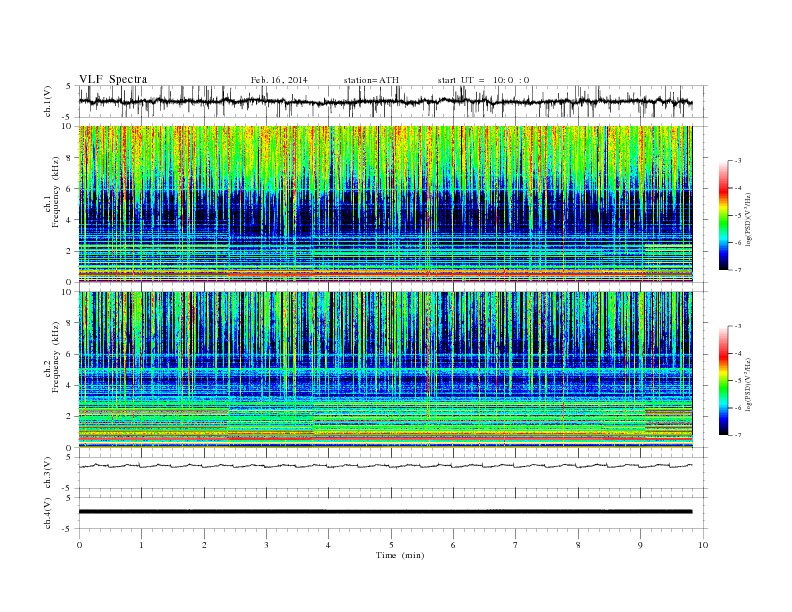Click the "8" kHz tick on ch.1 frequency axis
This screenshot has height=612, width=792.
(x=69, y=158)
